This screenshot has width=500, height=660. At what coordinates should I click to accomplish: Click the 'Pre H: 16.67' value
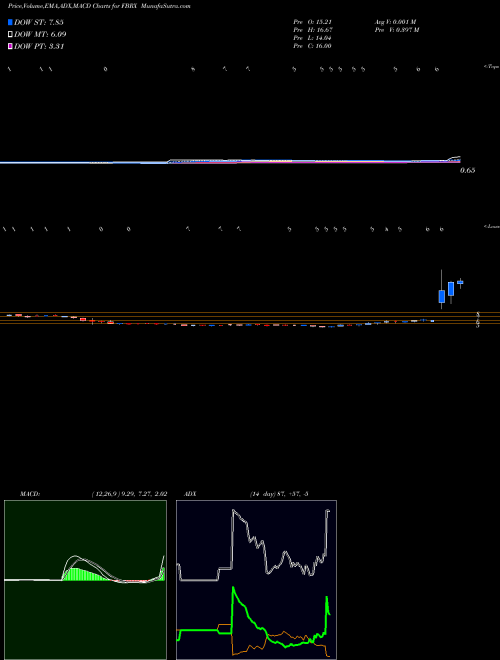312,30
